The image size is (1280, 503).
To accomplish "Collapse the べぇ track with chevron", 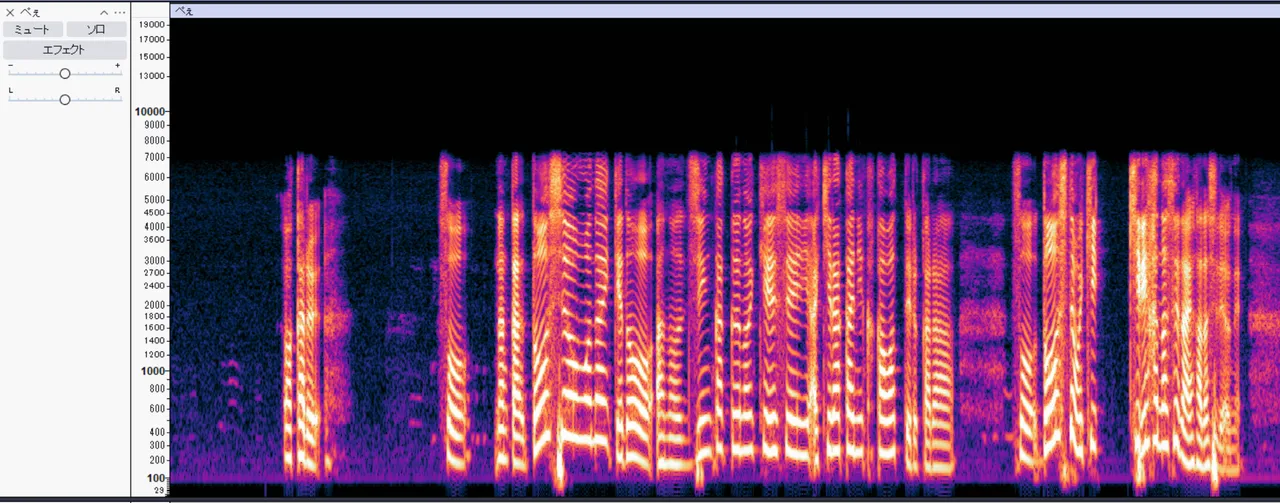I will (x=104, y=12).
